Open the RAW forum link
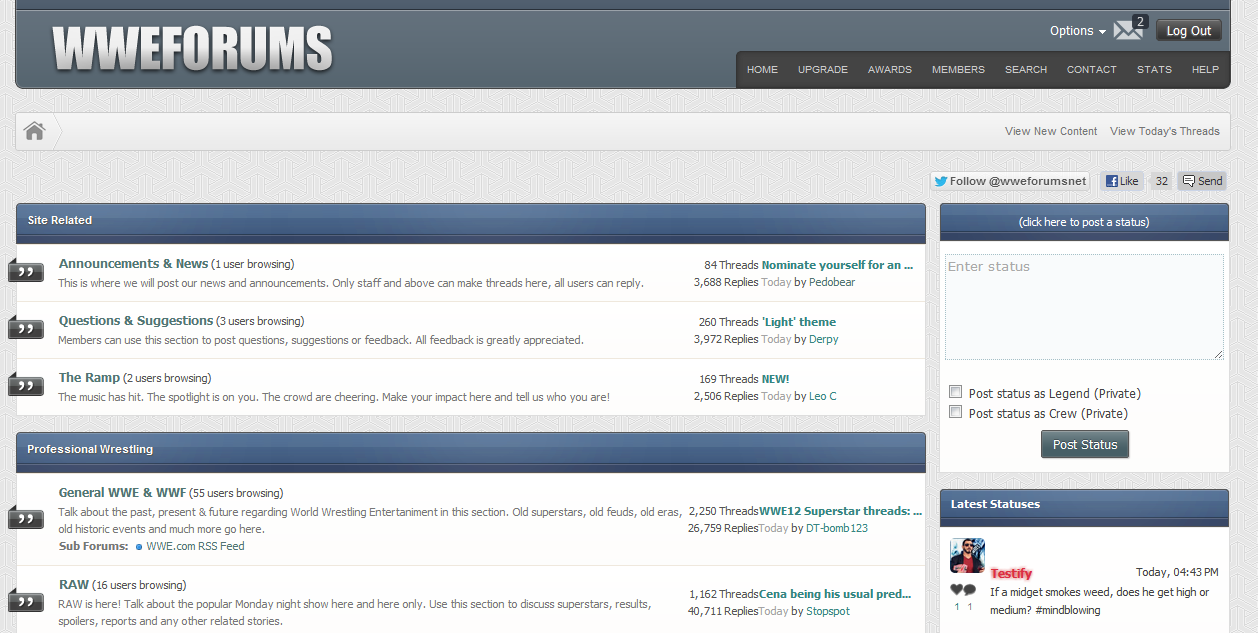Screen dimensions: 1258x633 click(74, 585)
